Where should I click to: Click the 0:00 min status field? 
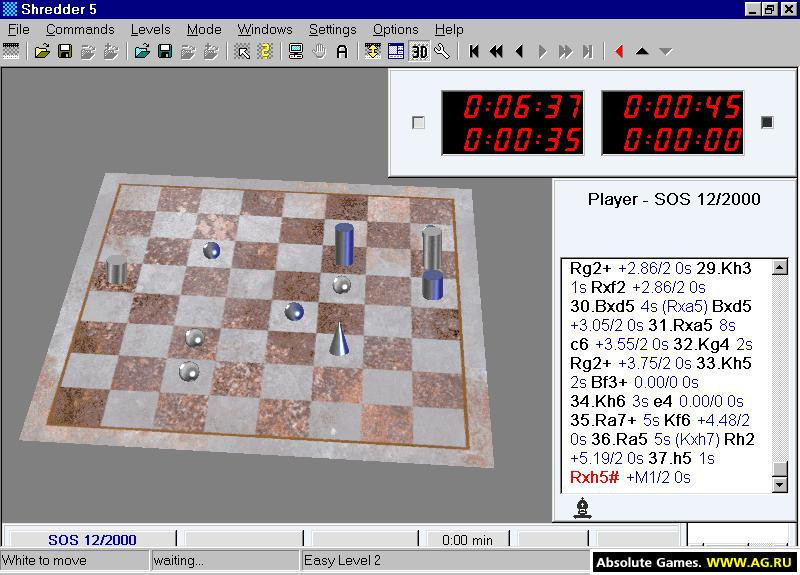click(x=467, y=540)
